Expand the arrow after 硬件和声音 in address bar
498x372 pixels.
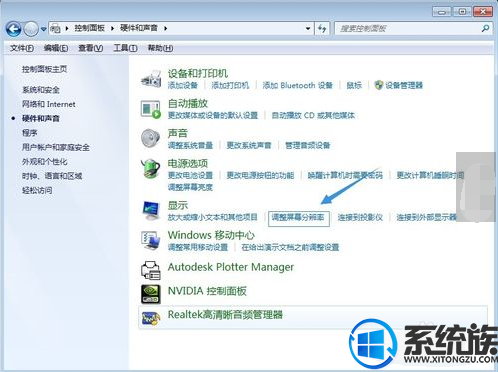click(x=166, y=29)
